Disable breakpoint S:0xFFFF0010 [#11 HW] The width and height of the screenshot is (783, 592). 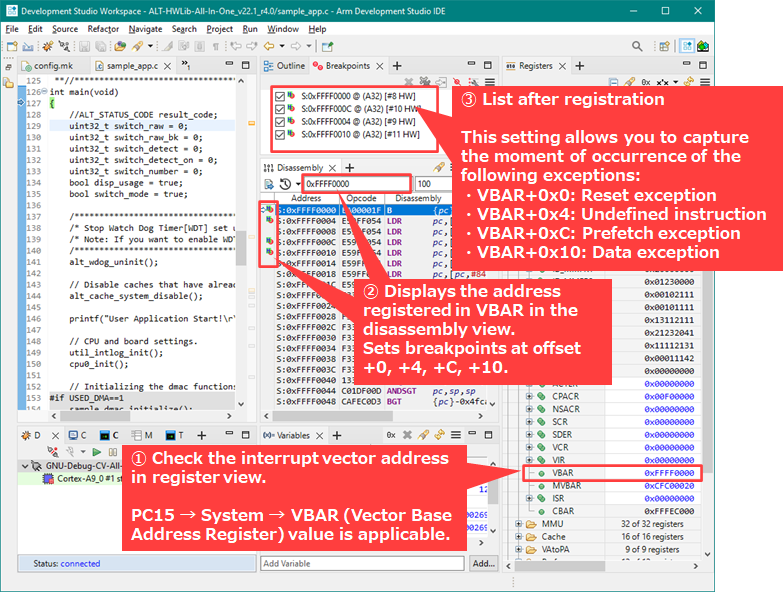pyautogui.click(x=279, y=134)
